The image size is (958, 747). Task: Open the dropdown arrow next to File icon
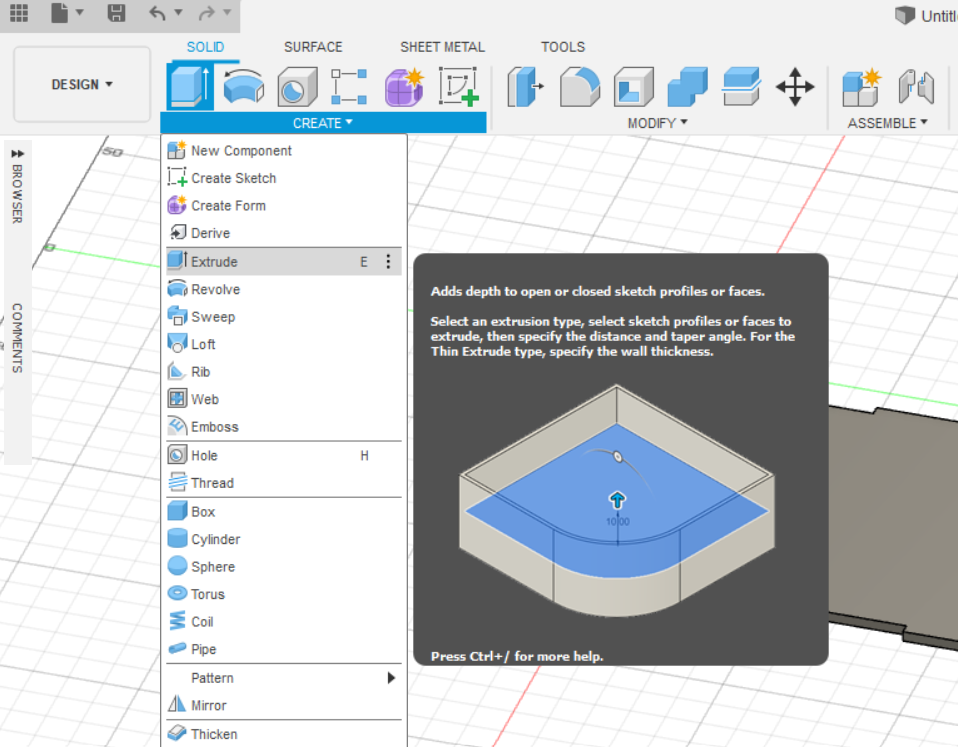79,12
